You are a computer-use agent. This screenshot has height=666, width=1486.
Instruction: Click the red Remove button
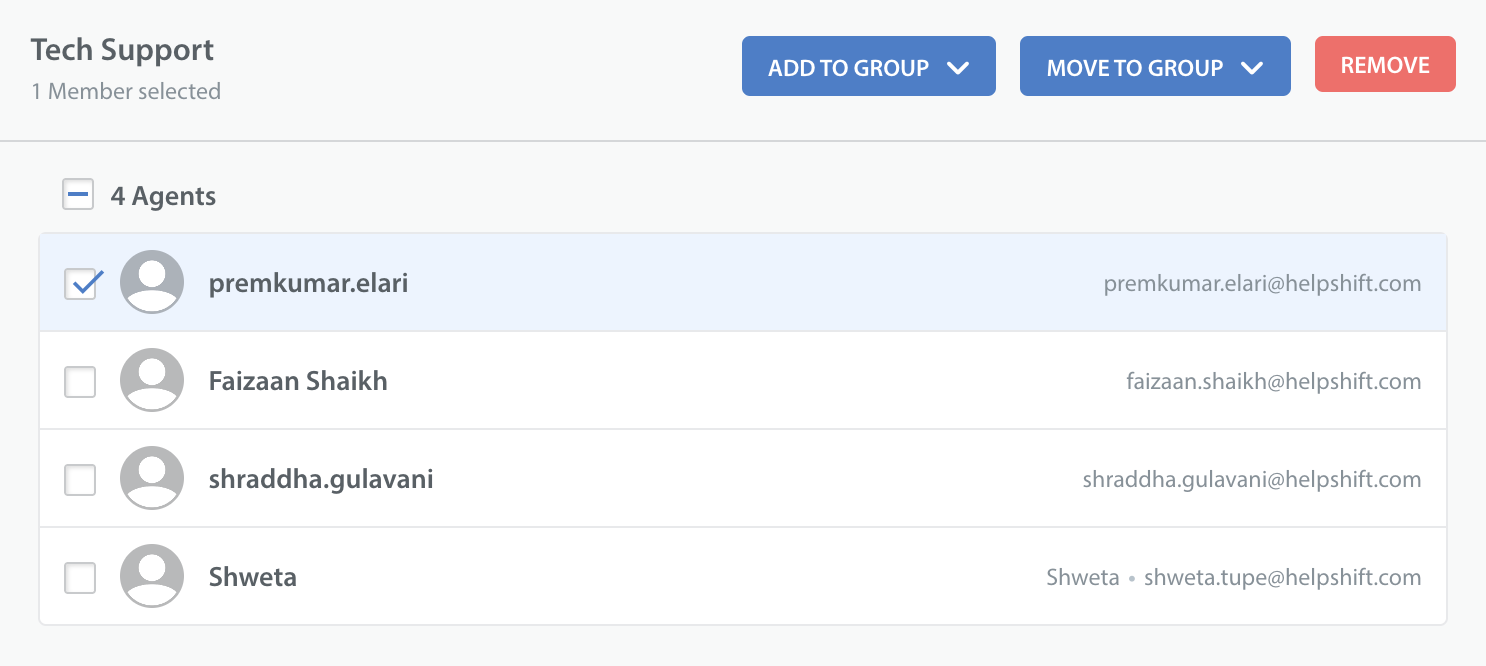1385,64
